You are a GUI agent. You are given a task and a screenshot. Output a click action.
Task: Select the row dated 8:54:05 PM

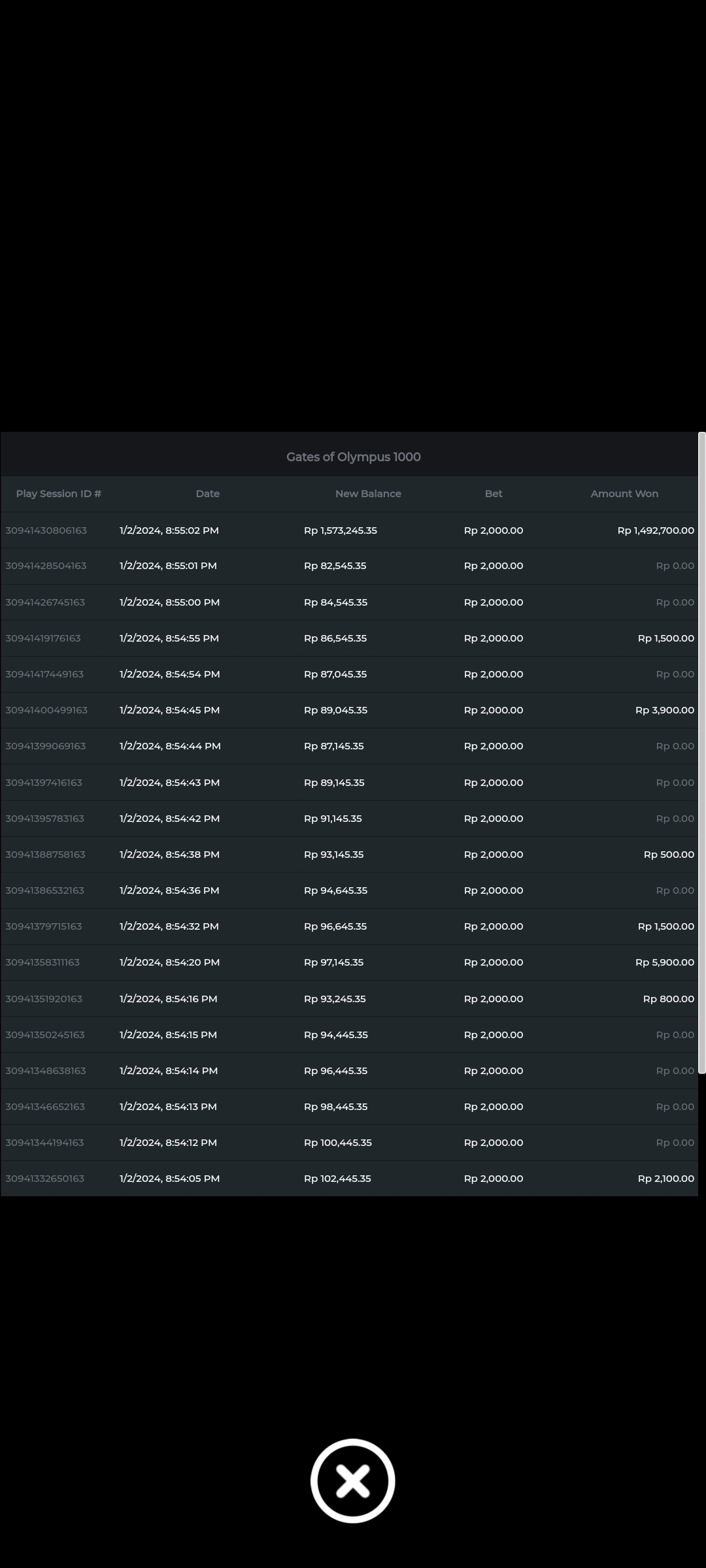[x=169, y=1179]
